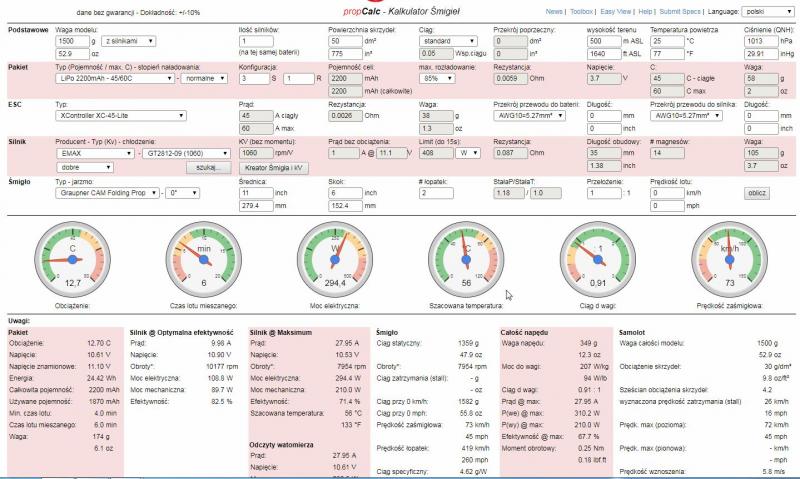
Task: Open the Easy View link
Action: point(616,11)
